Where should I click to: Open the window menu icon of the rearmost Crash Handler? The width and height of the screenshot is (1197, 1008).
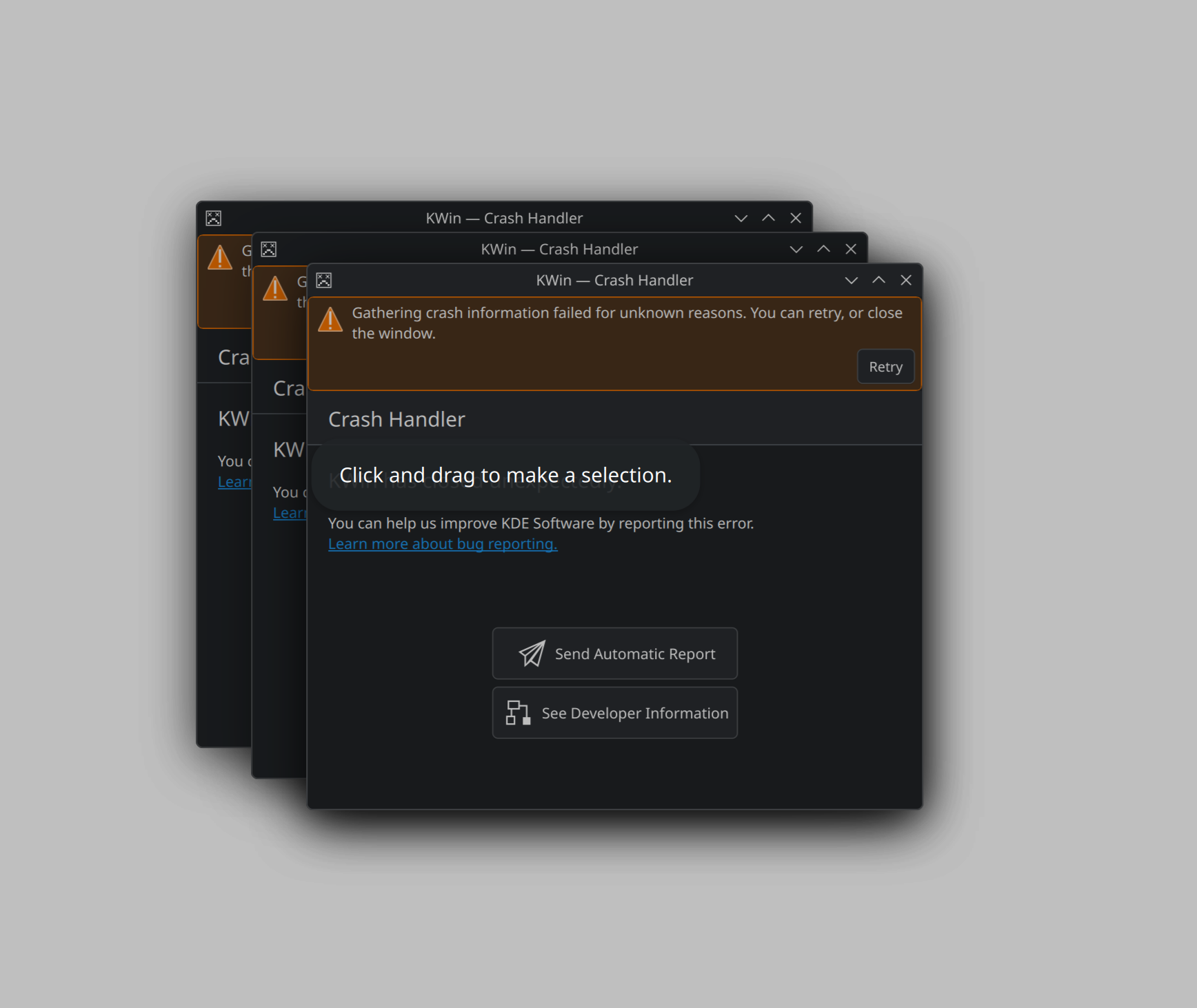(x=214, y=219)
